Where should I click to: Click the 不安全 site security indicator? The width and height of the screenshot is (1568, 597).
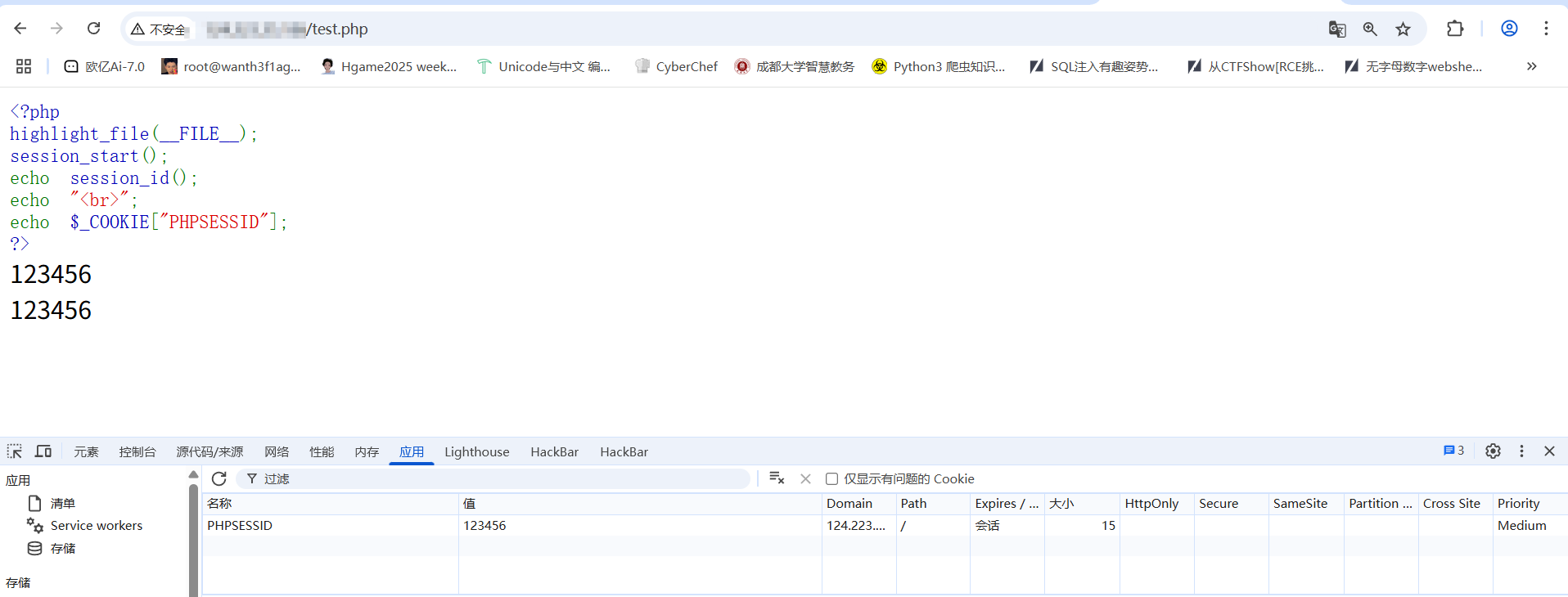pos(159,29)
